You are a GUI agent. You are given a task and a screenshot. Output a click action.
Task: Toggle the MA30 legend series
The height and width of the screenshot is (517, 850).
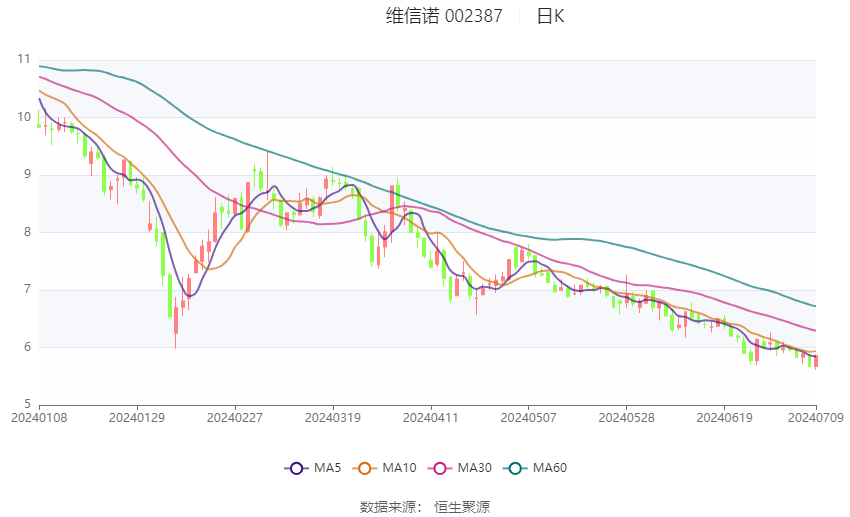coord(460,468)
